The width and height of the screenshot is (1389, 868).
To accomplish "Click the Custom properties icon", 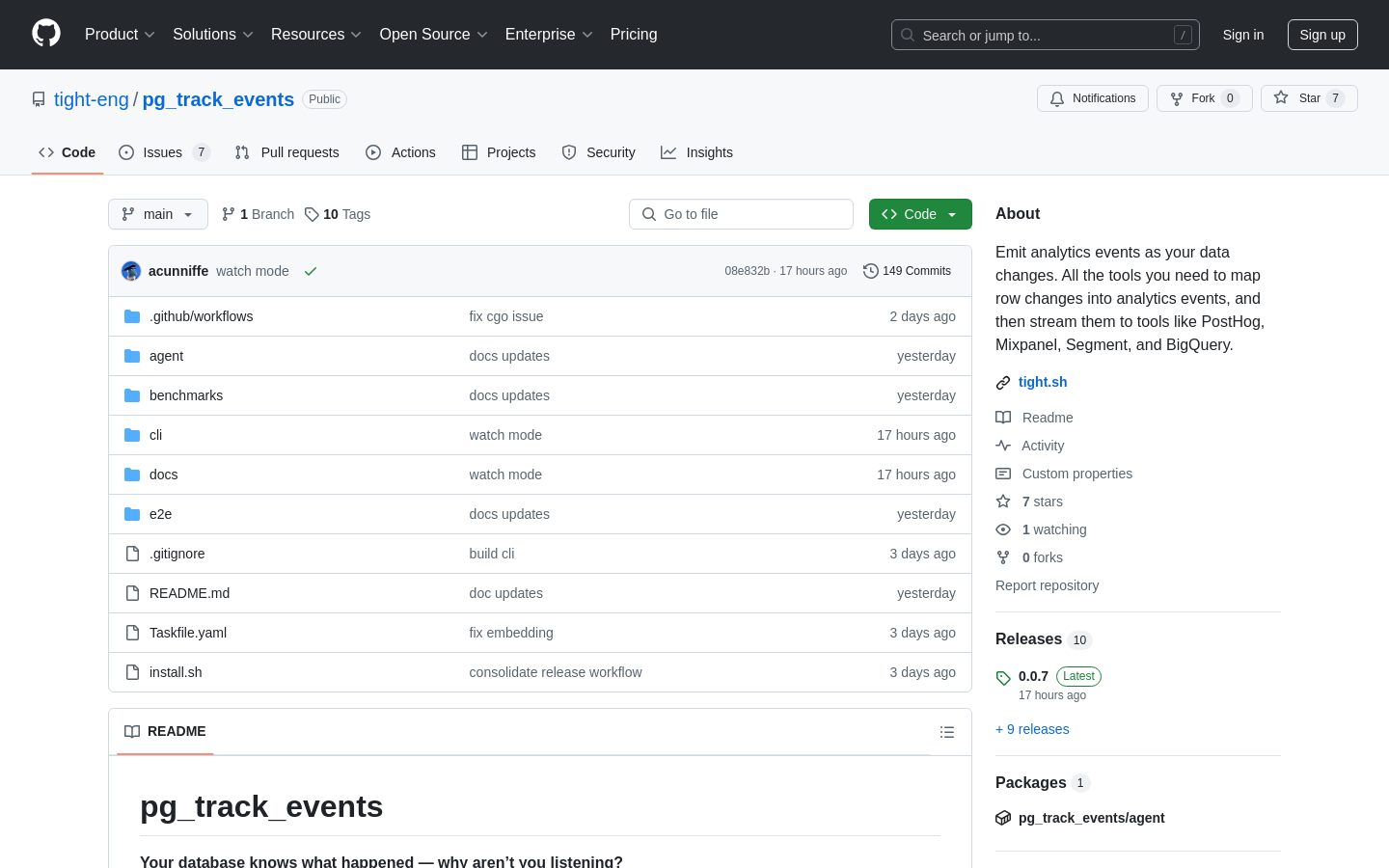I will (x=1003, y=474).
